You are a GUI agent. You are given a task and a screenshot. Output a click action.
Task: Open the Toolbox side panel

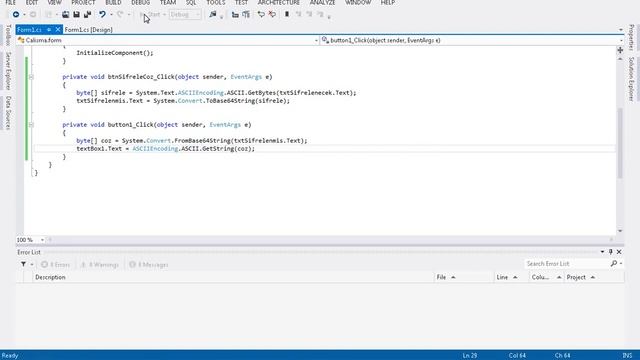pos(8,36)
